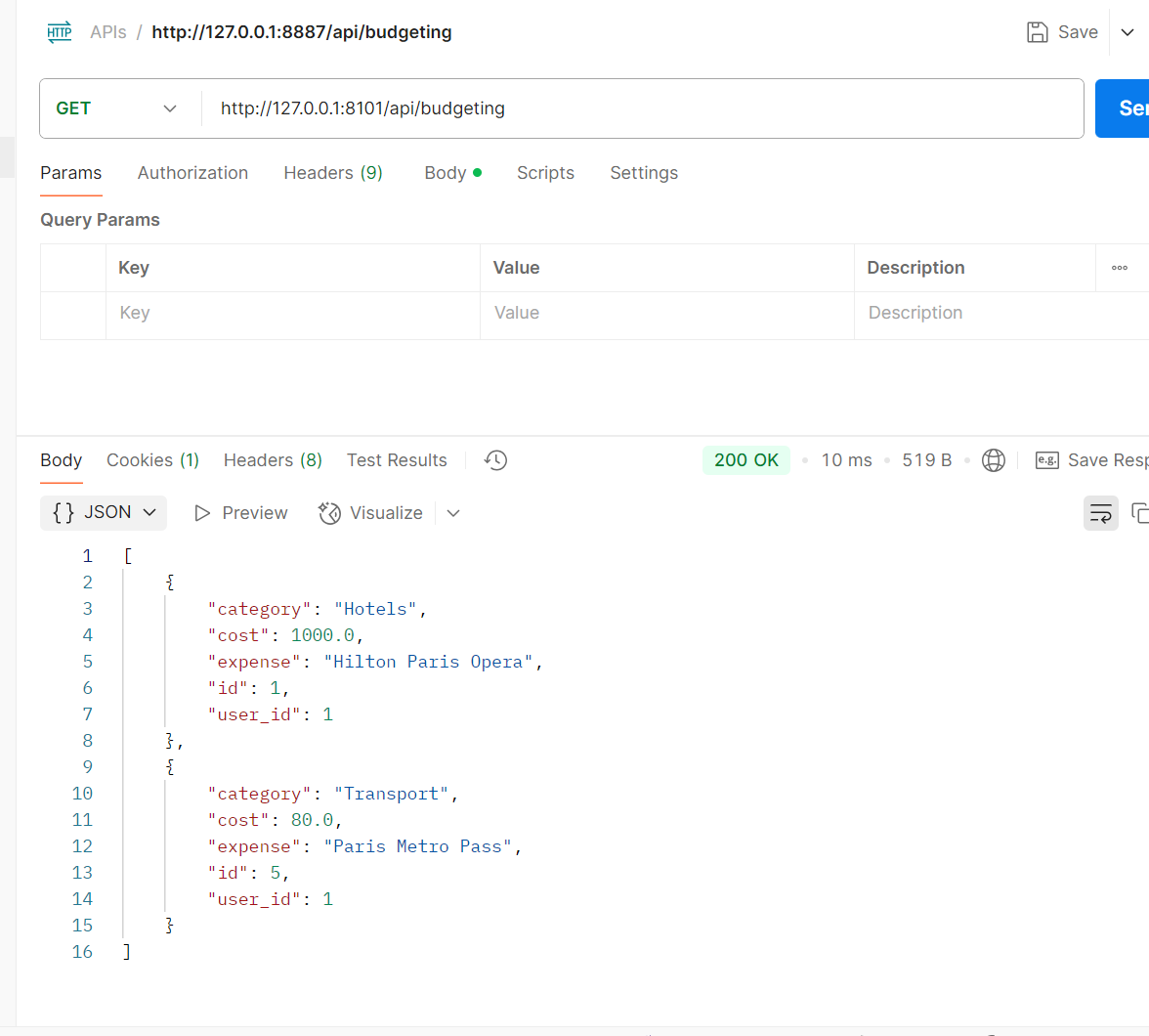Screen dimensions: 1149x1036
Task: Click the 10 ms response time
Action: point(846,460)
